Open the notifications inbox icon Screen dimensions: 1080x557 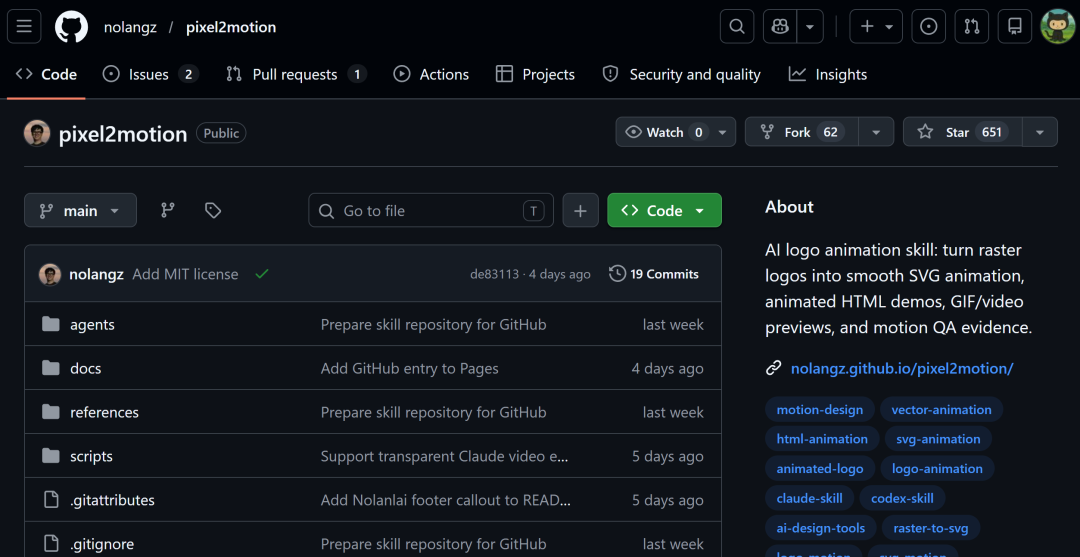[x=1015, y=27]
